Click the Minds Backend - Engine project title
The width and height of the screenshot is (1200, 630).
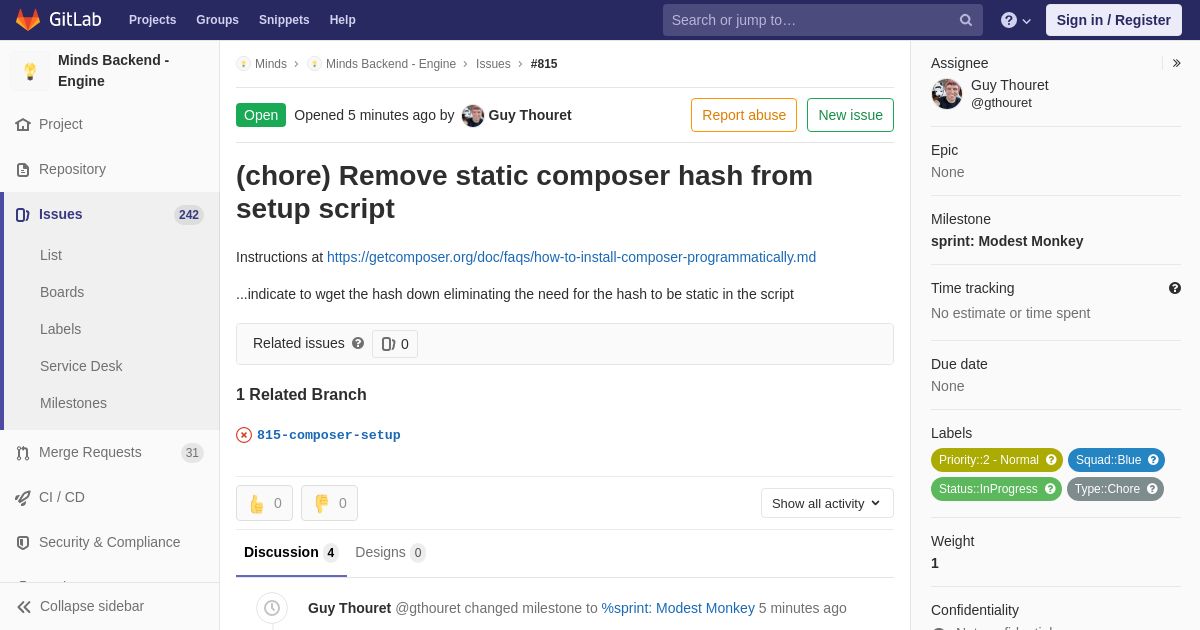pyautogui.click(x=114, y=71)
